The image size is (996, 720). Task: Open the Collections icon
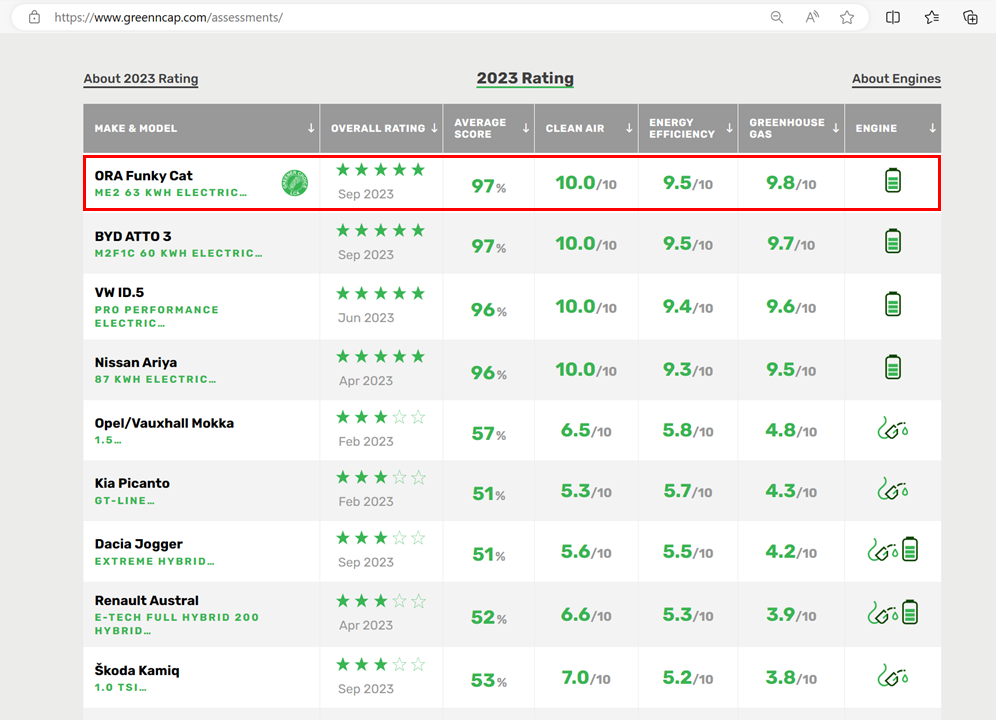[x=970, y=17]
